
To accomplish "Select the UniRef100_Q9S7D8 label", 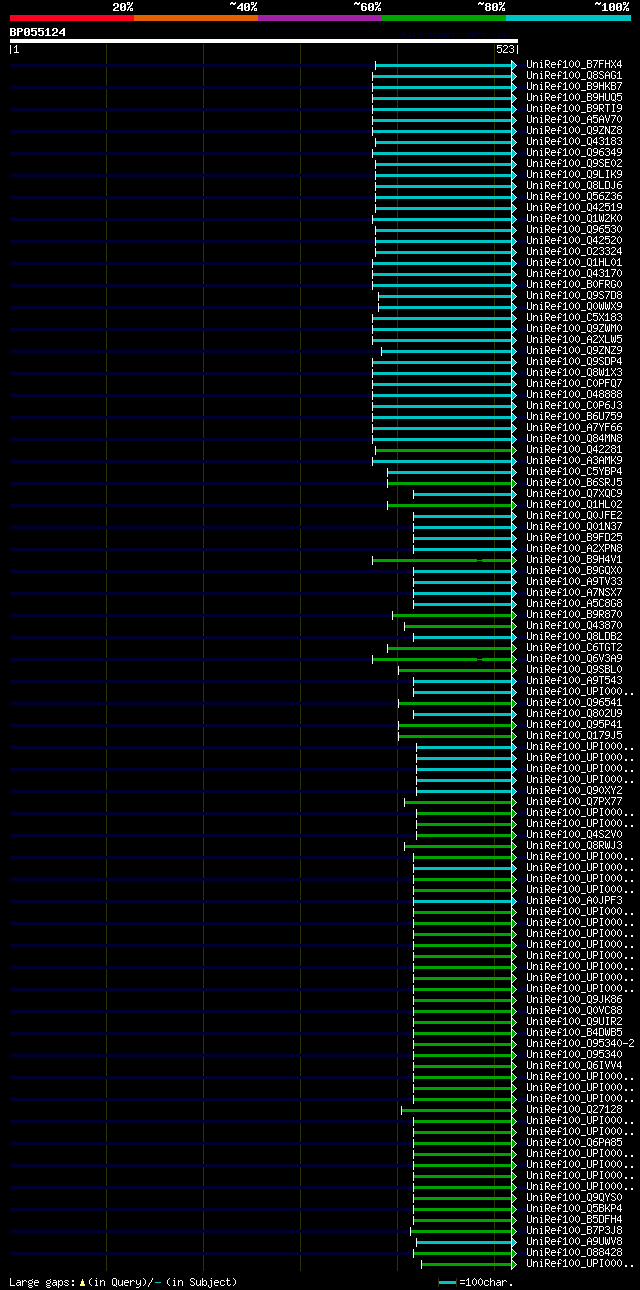I will (574, 295).
